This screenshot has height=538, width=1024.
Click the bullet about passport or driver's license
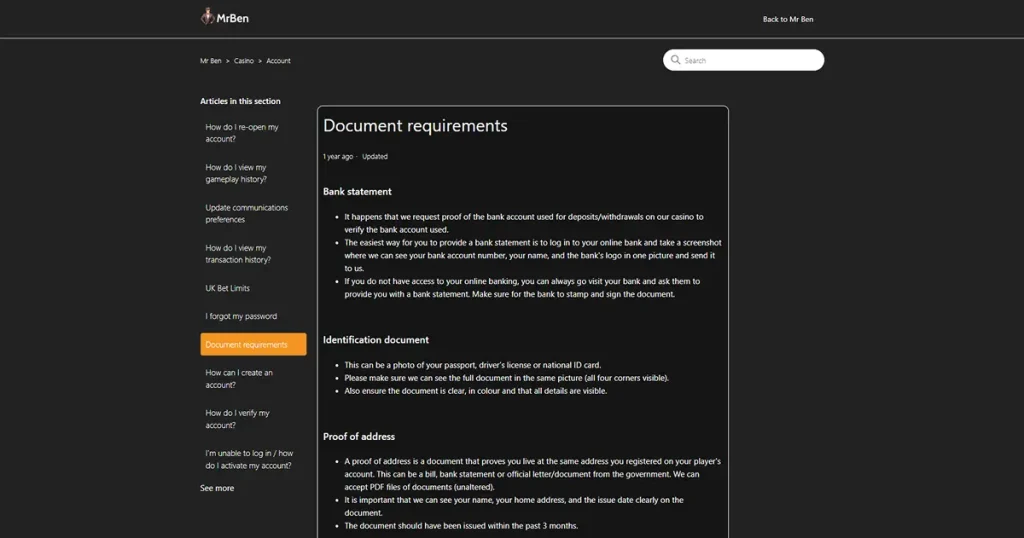(x=472, y=365)
